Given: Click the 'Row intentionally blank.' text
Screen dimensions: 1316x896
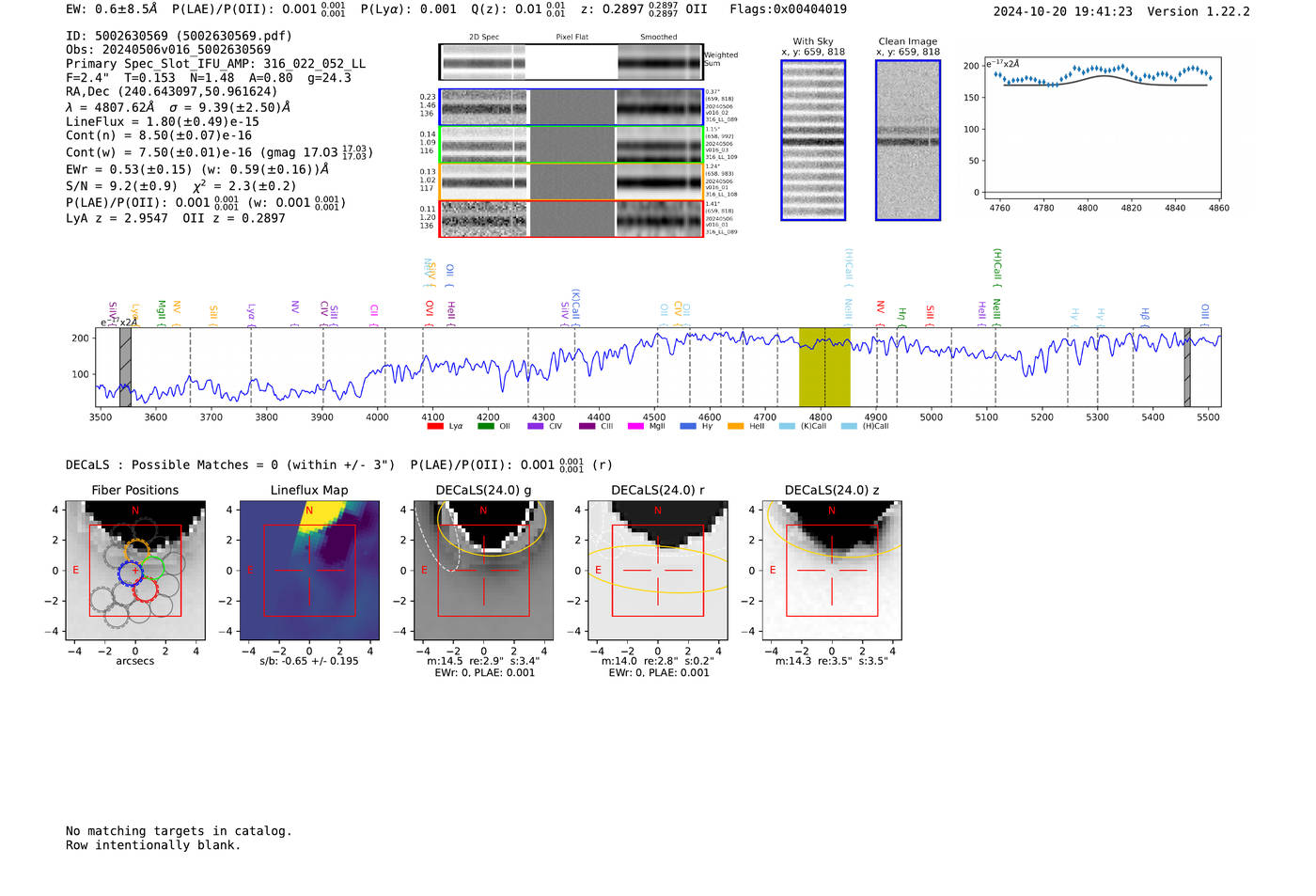Looking at the screenshot, I should tap(153, 845).
